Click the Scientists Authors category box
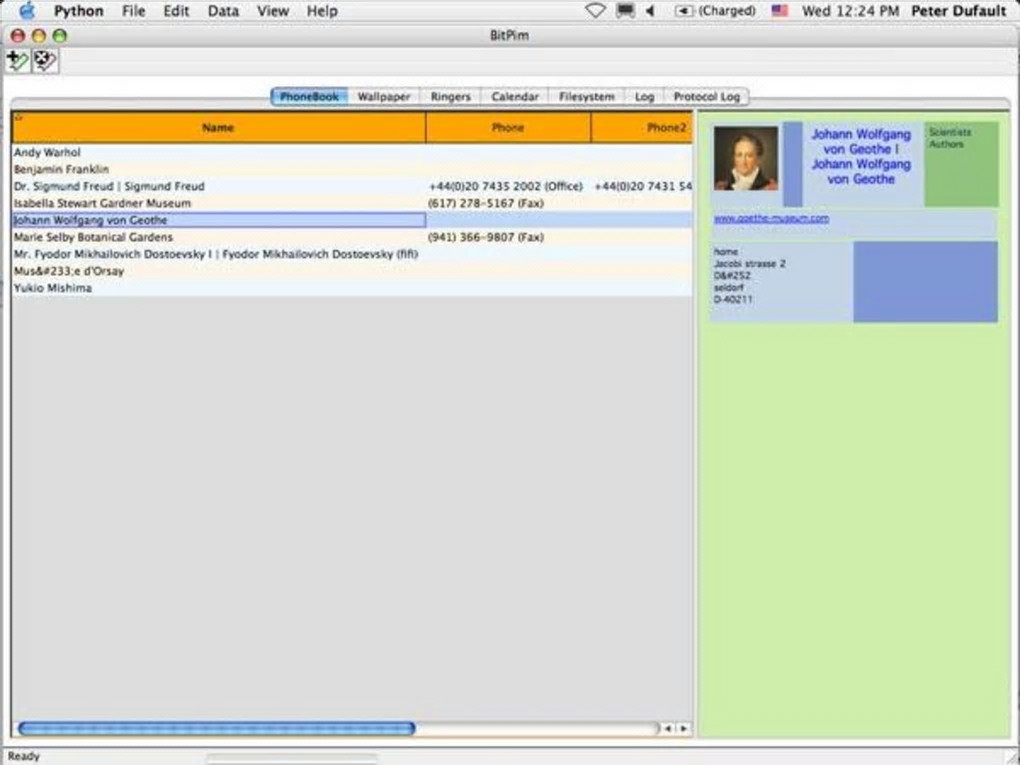Viewport: 1020px width, 765px height. [961, 164]
